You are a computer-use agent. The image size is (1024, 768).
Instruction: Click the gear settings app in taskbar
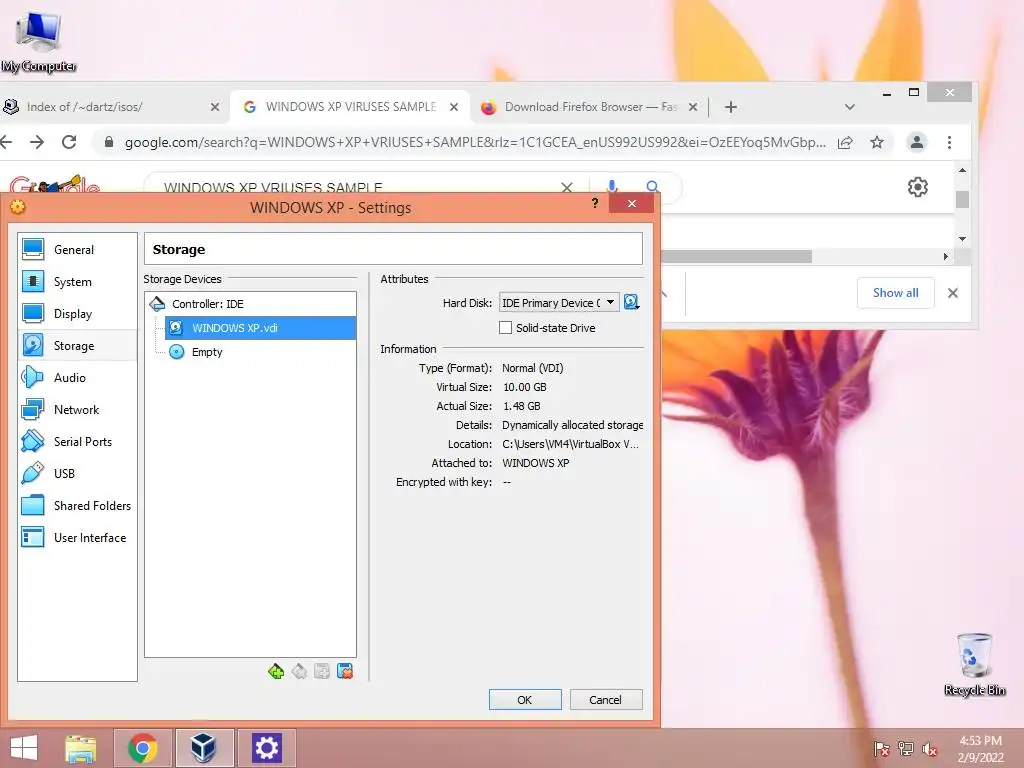[266, 748]
